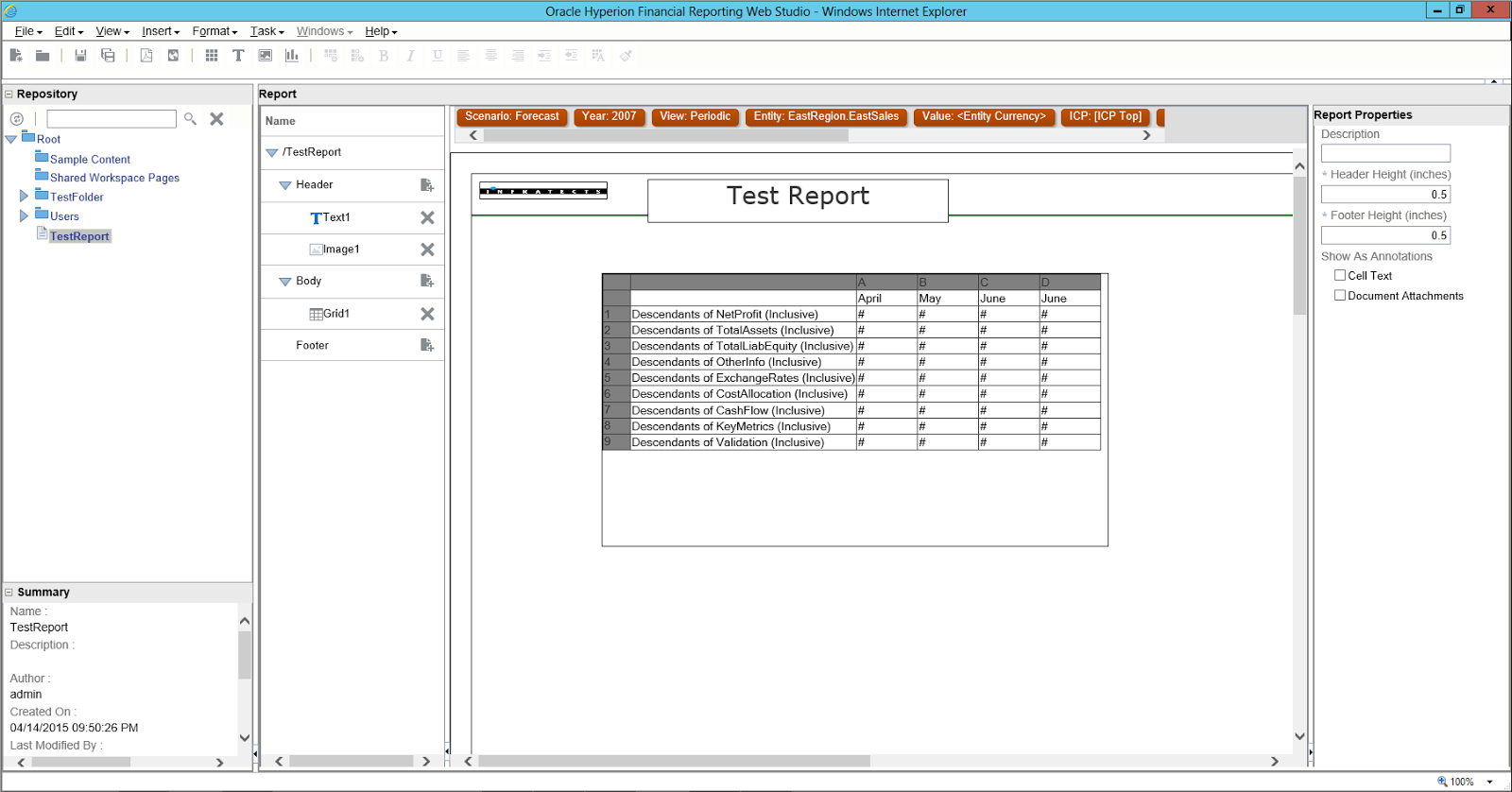Click the Footer Height input field
Viewport: 1512px width, 792px height.
[1385, 235]
